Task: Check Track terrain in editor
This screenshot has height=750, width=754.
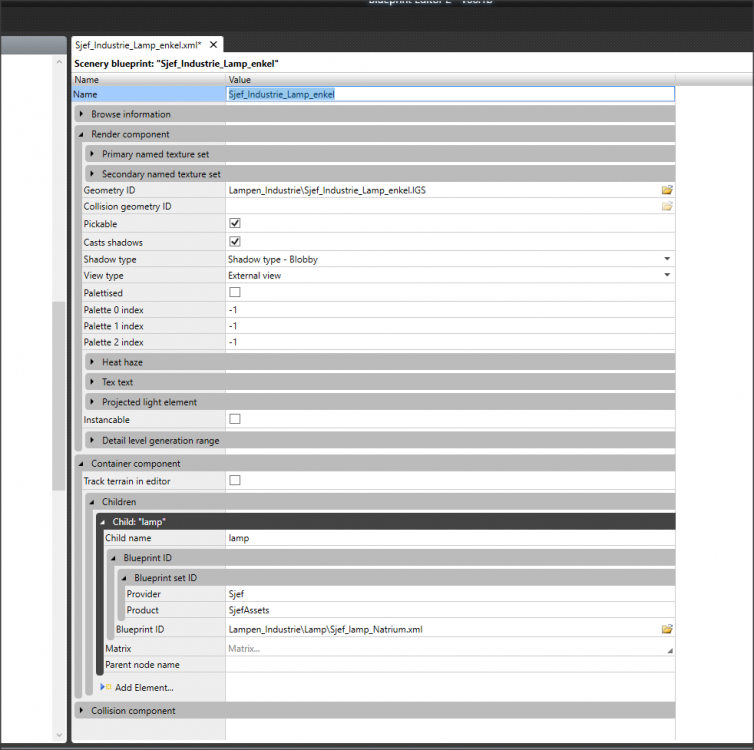Action: pyautogui.click(x=235, y=481)
